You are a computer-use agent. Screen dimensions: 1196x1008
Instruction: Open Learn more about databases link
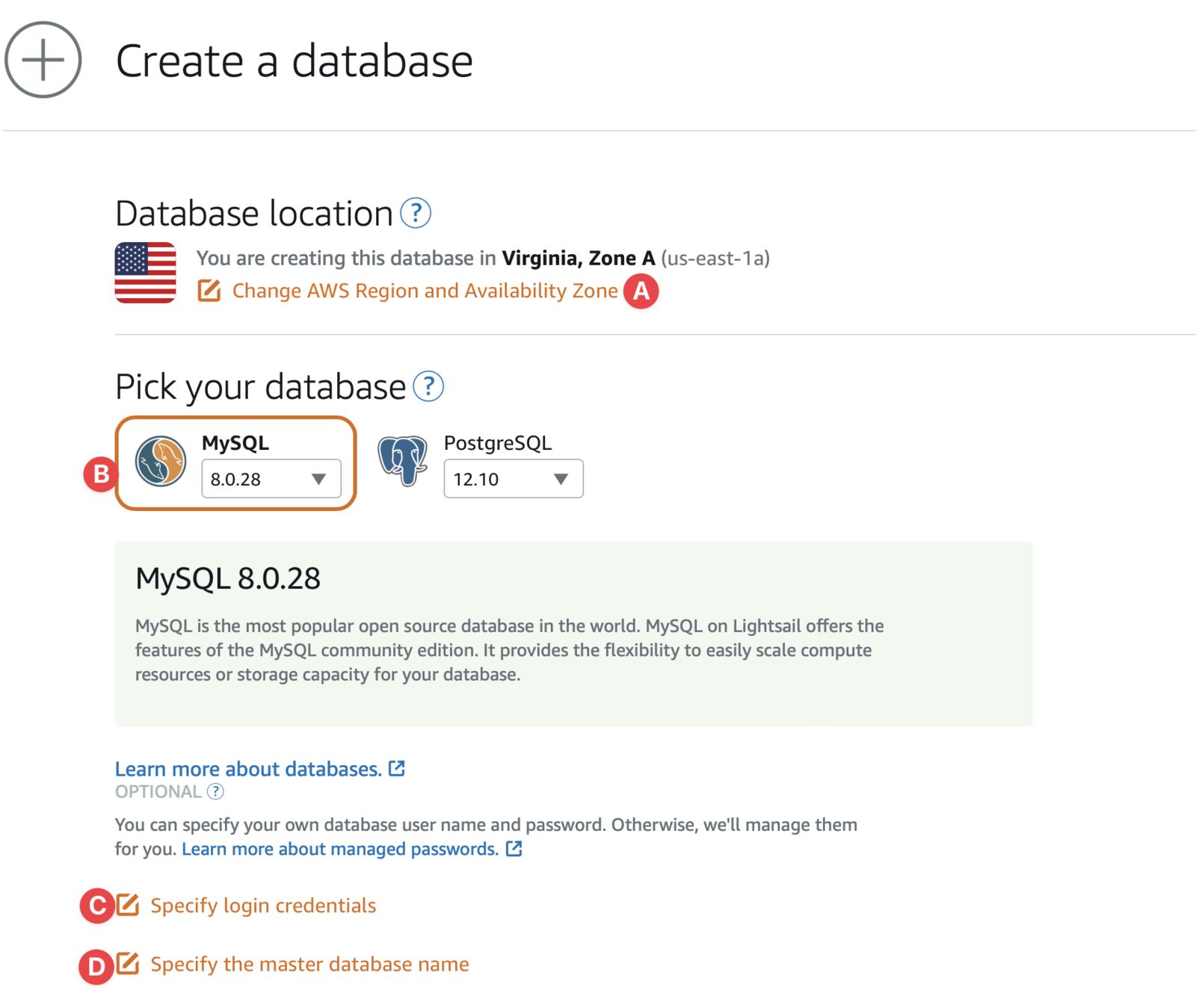pos(248,769)
